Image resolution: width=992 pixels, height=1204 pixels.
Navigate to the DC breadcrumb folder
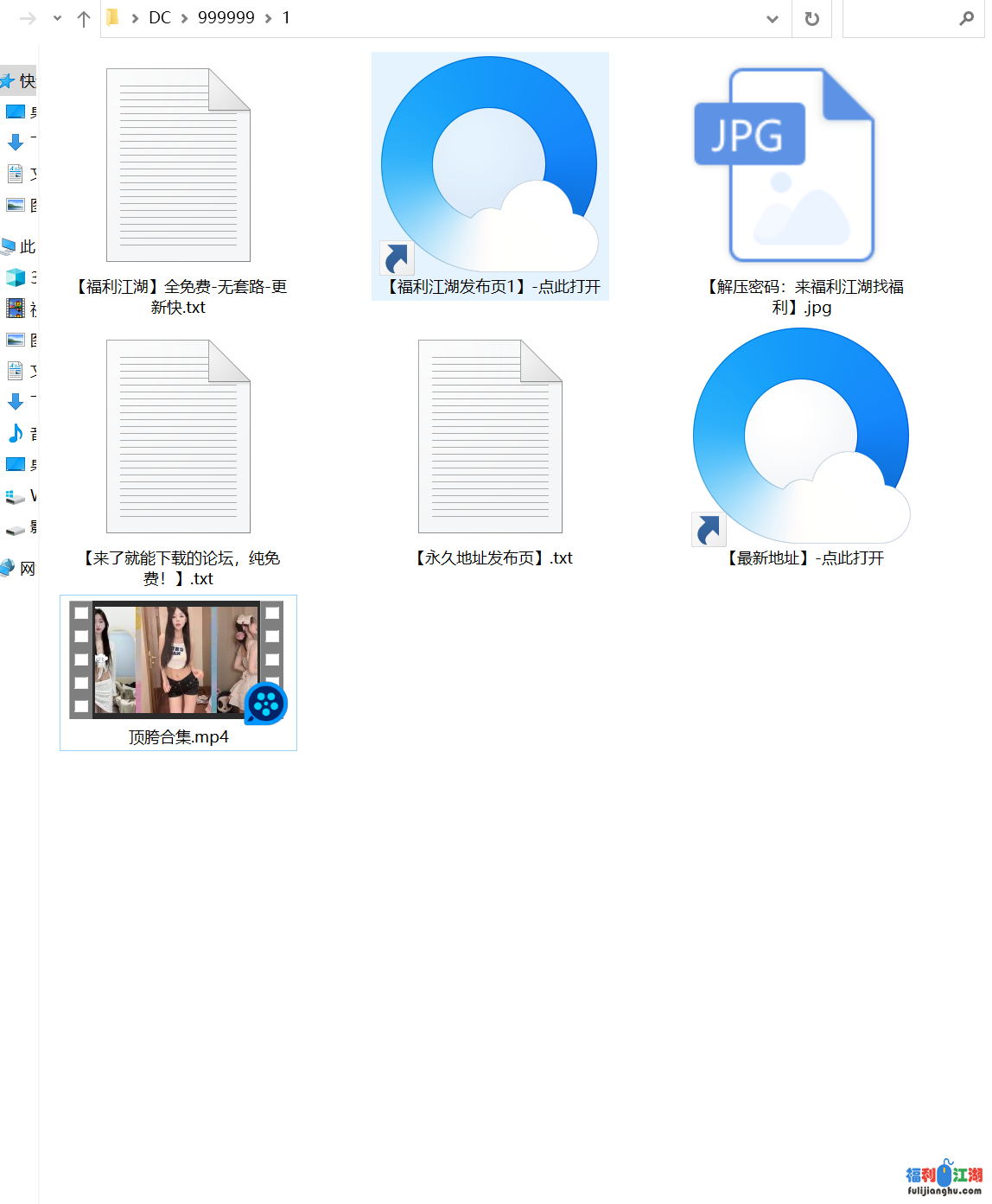coord(160,17)
